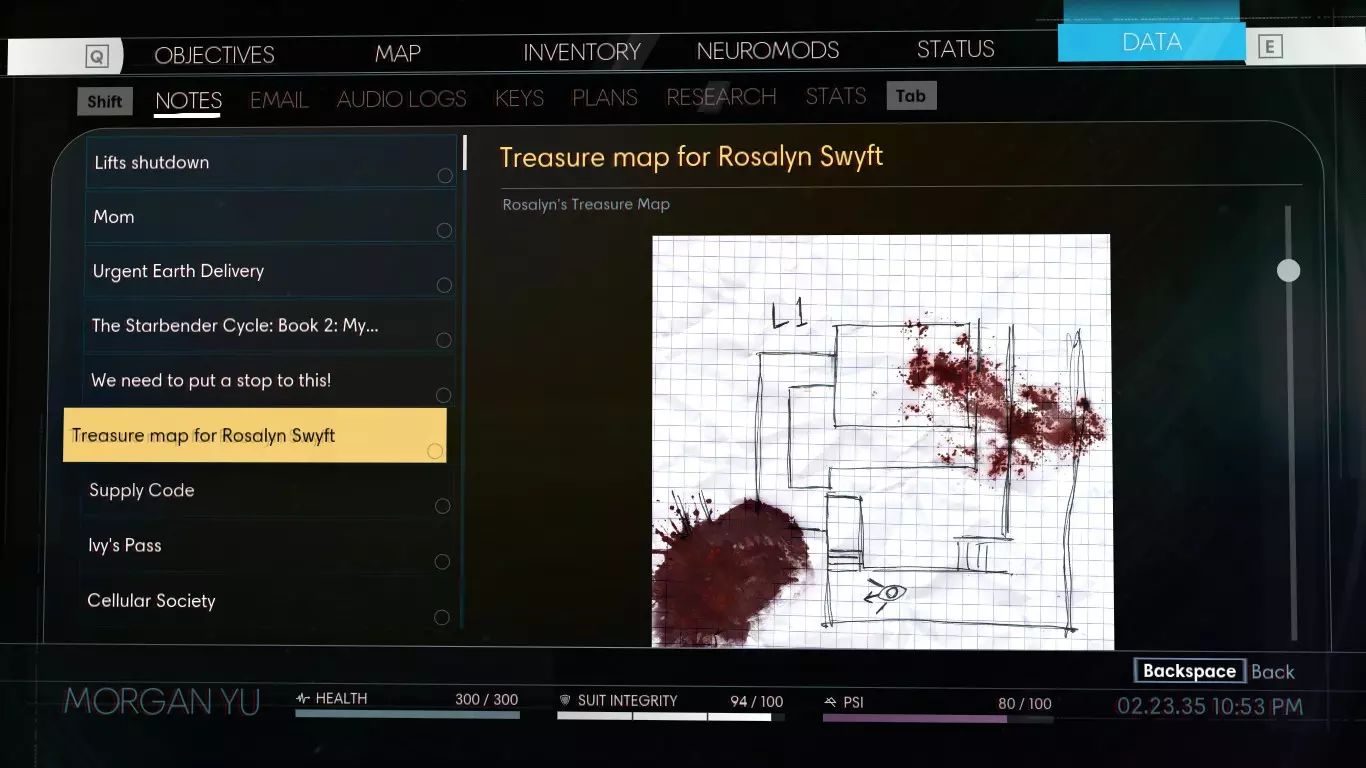Click the 80 / 100 PSI value
This screenshot has width=1366, height=768.
pyautogui.click(x=1025, y=704)
